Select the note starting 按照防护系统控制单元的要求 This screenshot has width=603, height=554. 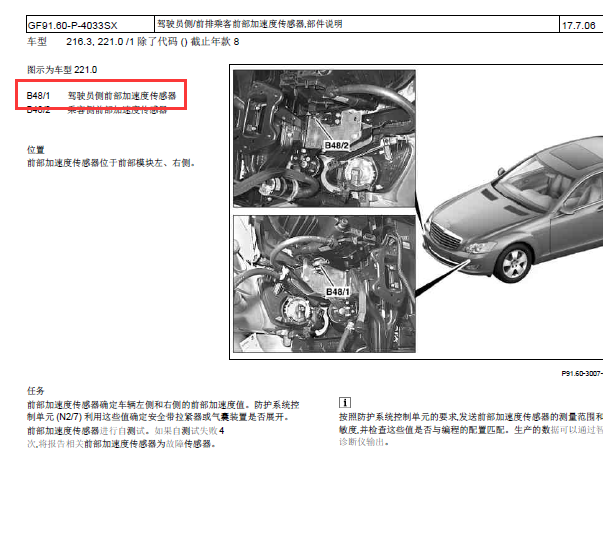tap(471, 430)
